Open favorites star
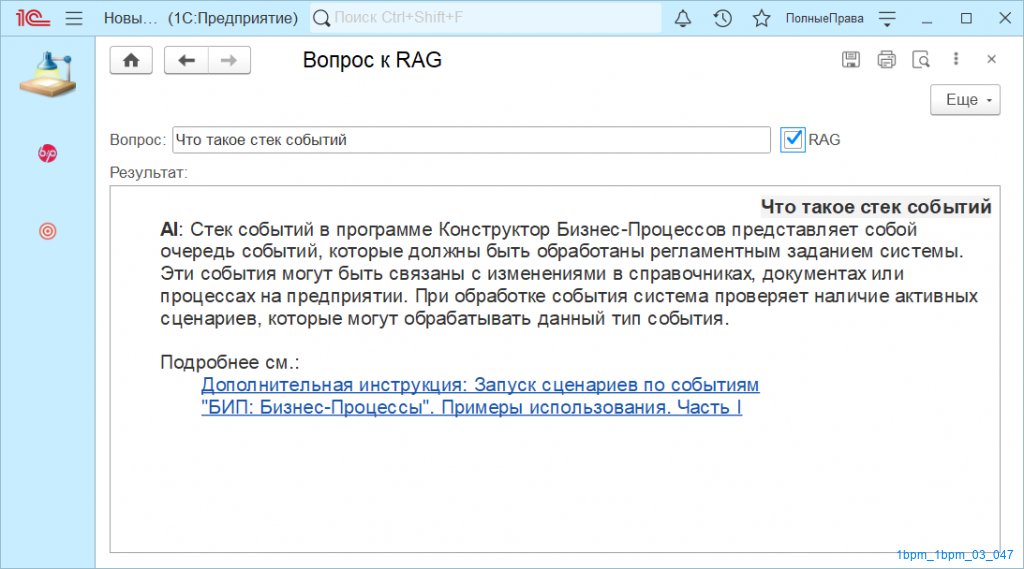 [761, 19]
